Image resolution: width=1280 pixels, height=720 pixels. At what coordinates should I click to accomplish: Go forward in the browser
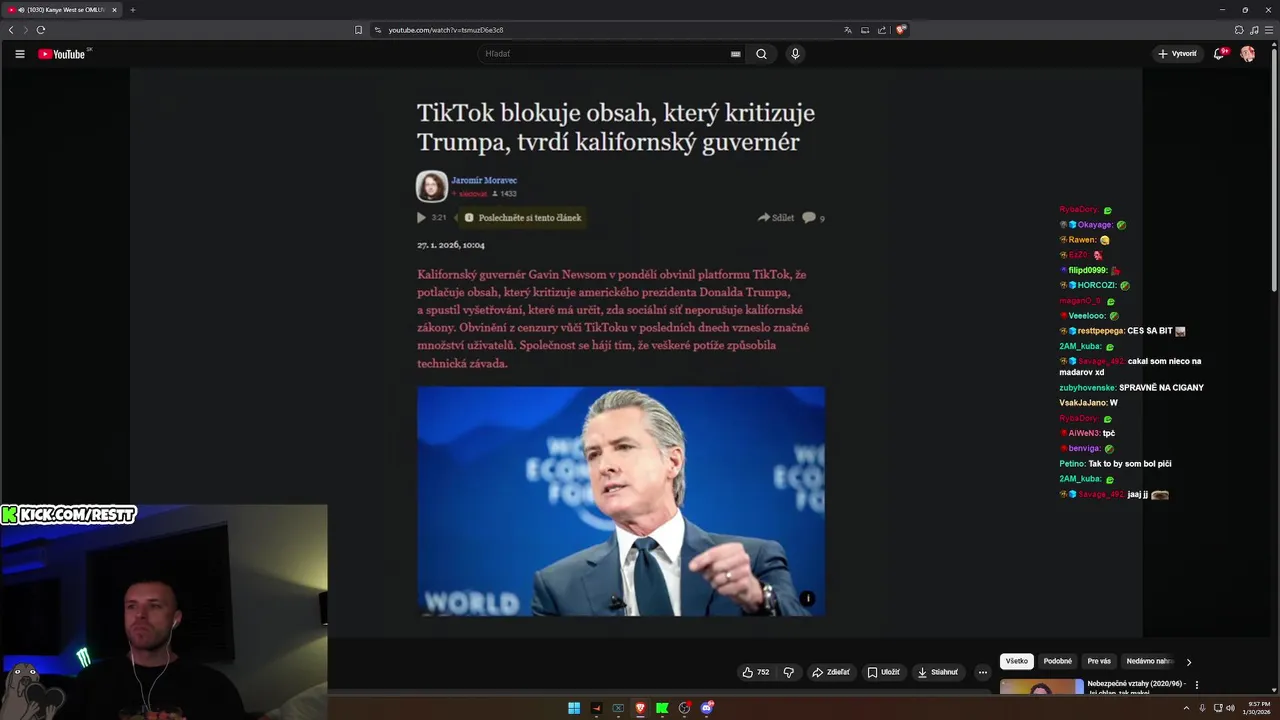[26, 30]
